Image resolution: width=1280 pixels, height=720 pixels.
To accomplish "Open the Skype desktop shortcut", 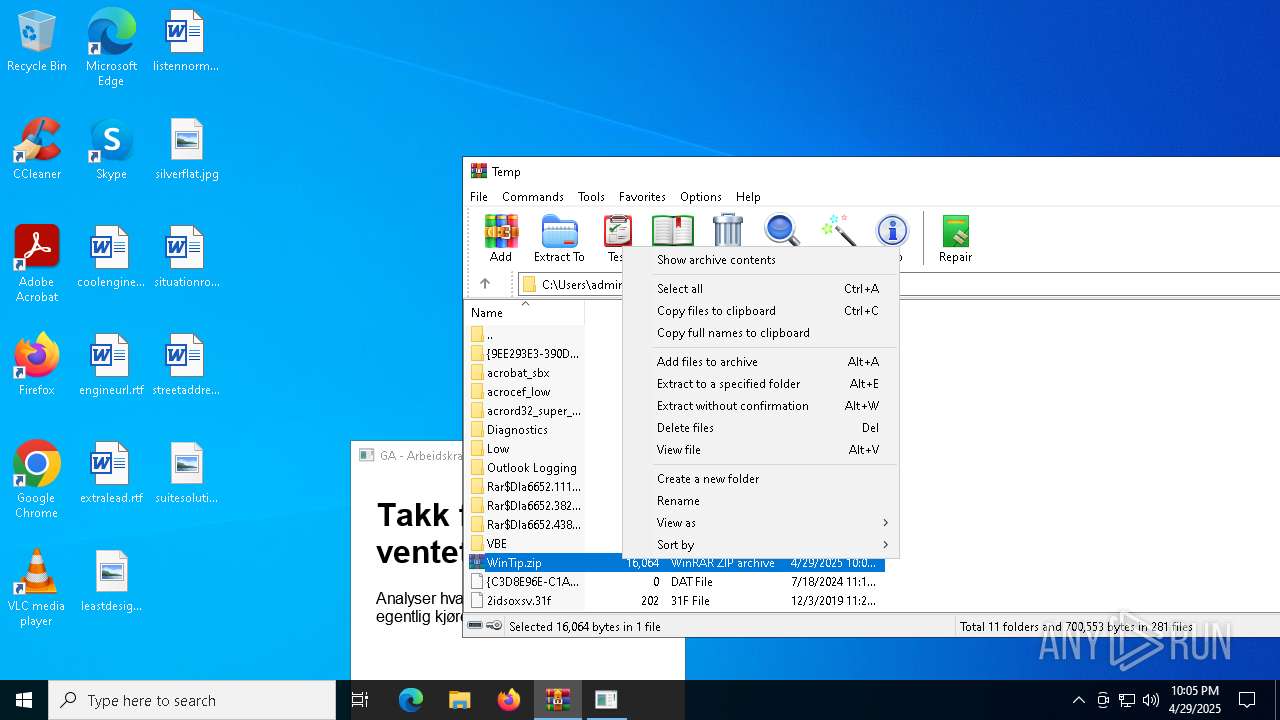I will [x=111, y=150].
